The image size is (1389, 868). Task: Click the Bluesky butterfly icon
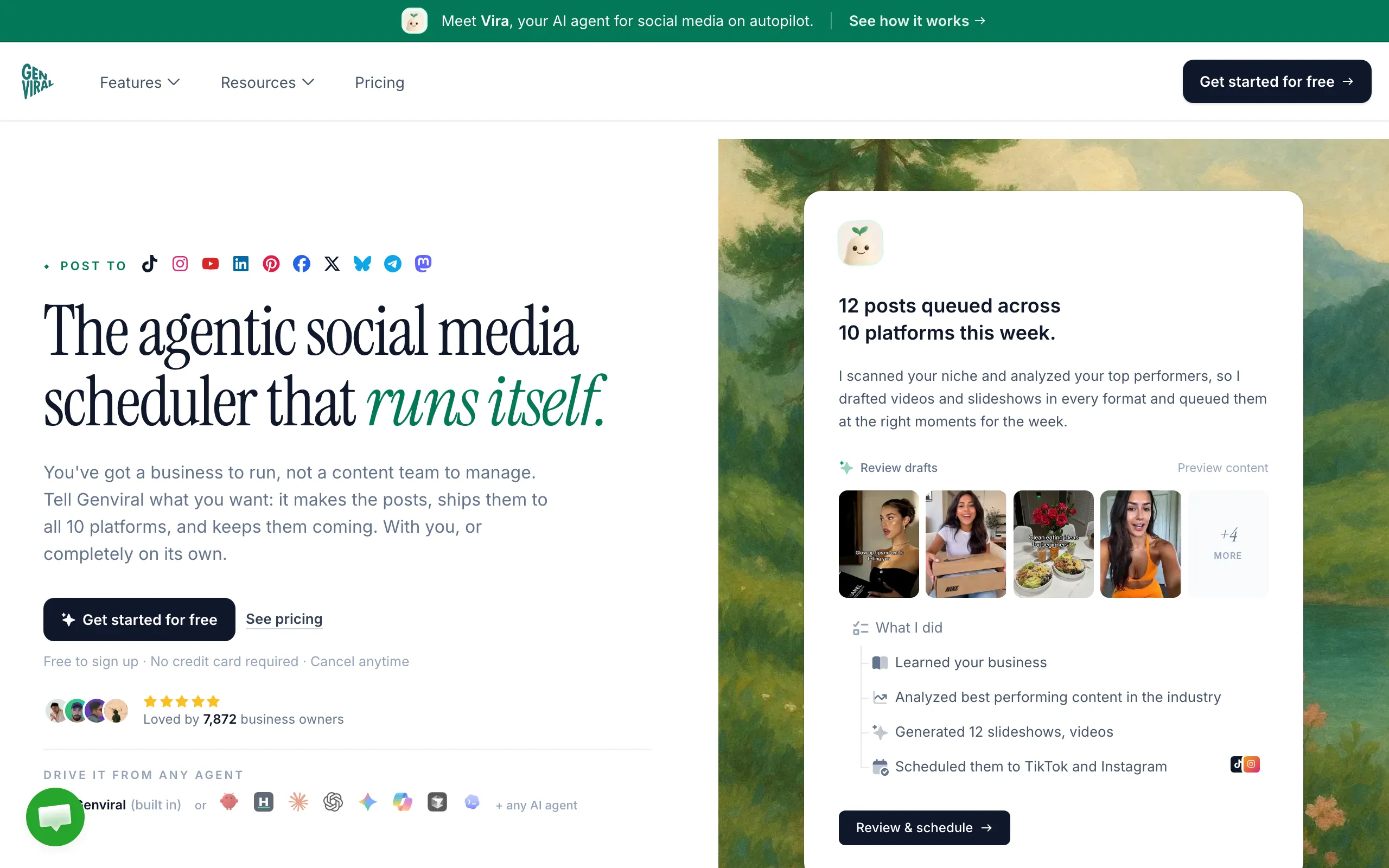(x=363, y=264)
